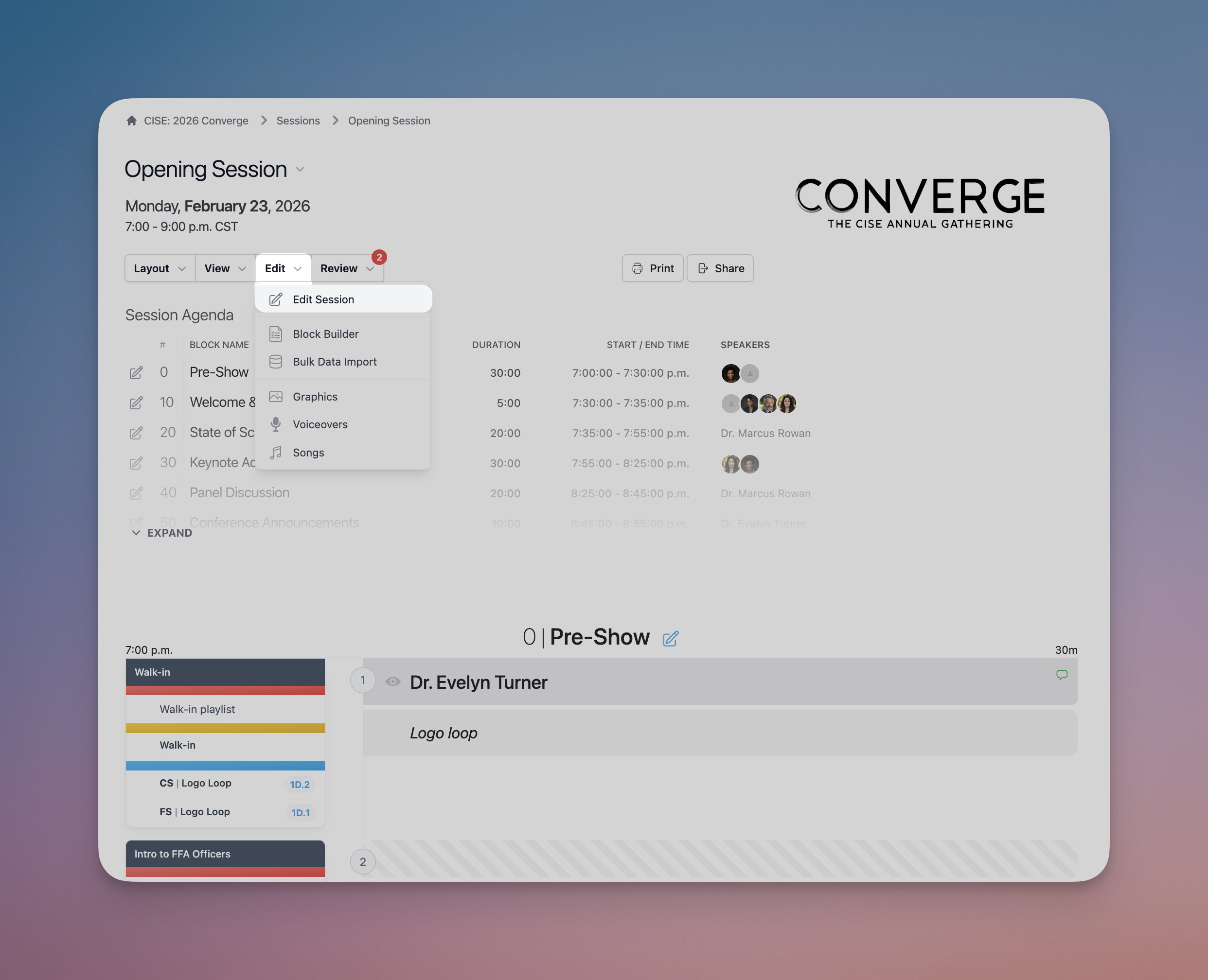
Task: Click the blue bar above CS Logo Loop
Action: [x=225, y=766]
